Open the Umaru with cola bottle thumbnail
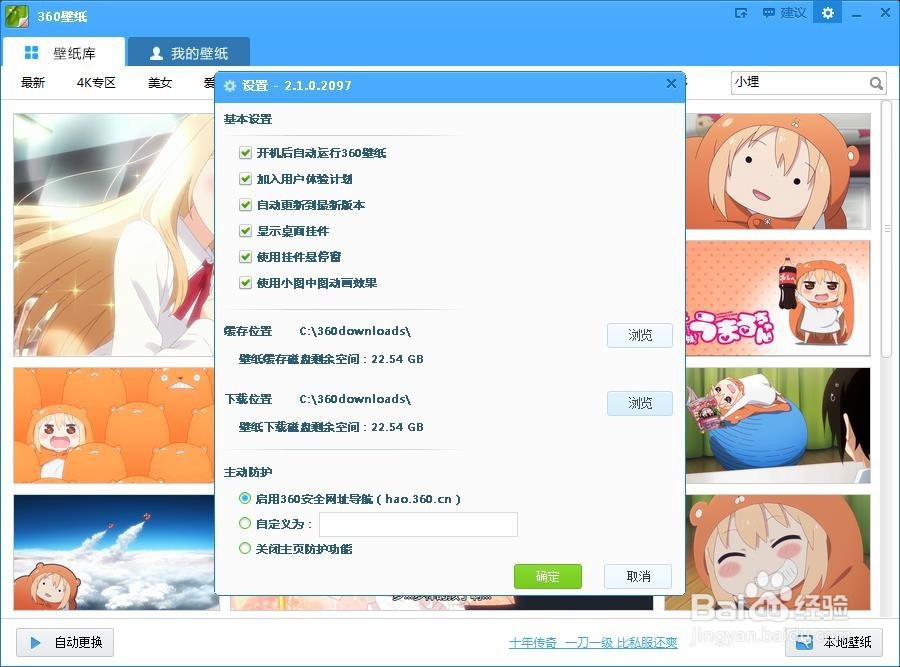 [x=778, y=298]
